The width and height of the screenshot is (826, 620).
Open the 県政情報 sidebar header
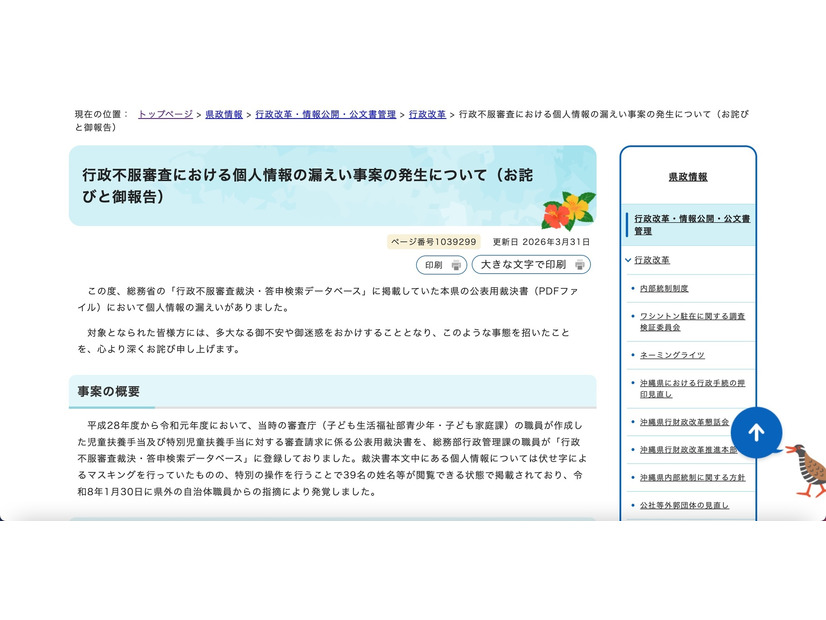click(688, 175)
